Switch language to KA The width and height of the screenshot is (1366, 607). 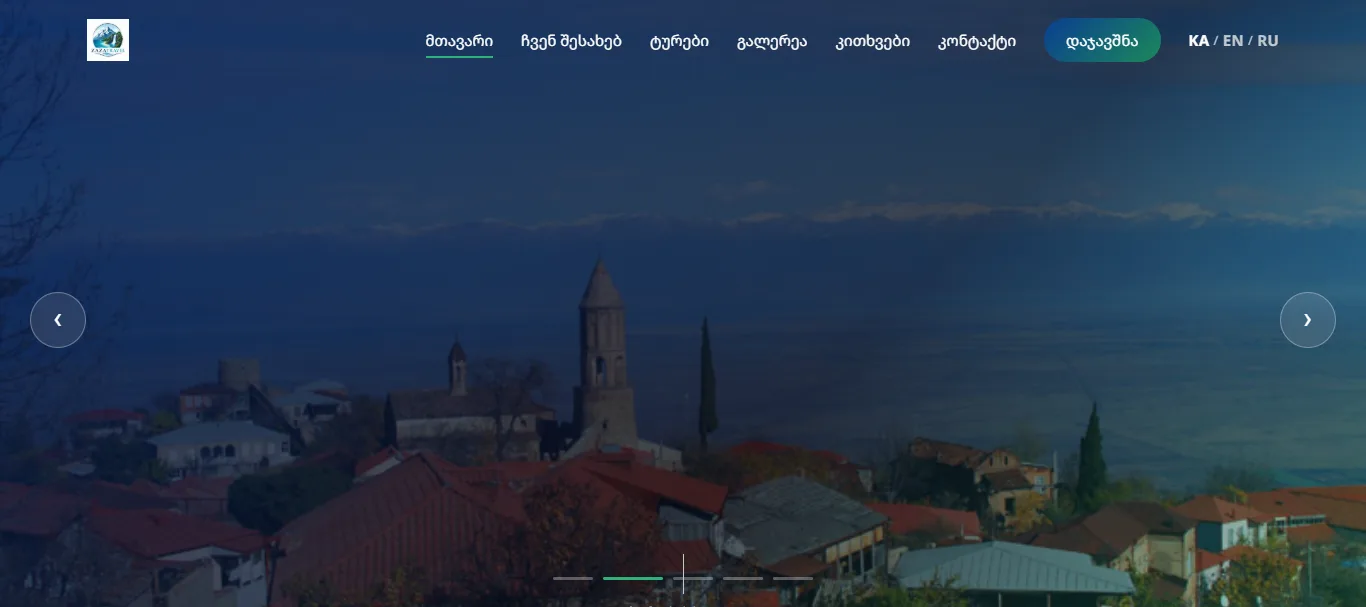point(1198,41)
